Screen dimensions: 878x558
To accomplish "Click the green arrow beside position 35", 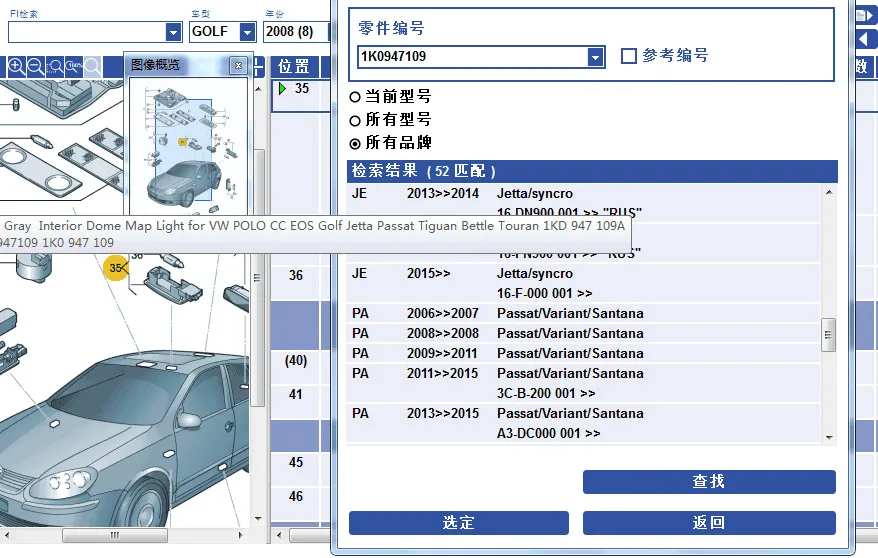I will pos(282,88).
